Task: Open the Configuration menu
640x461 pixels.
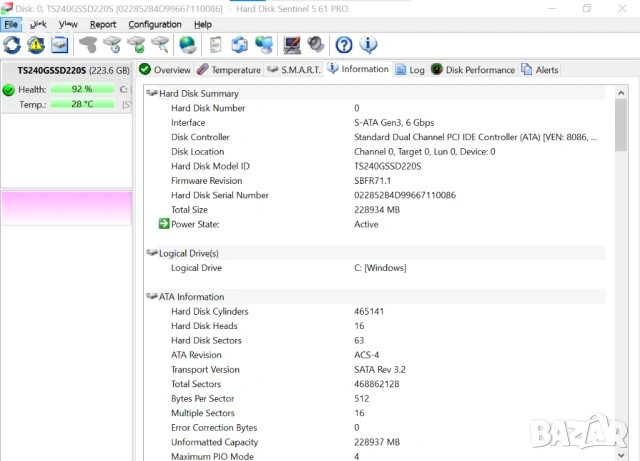Action: 155,24
